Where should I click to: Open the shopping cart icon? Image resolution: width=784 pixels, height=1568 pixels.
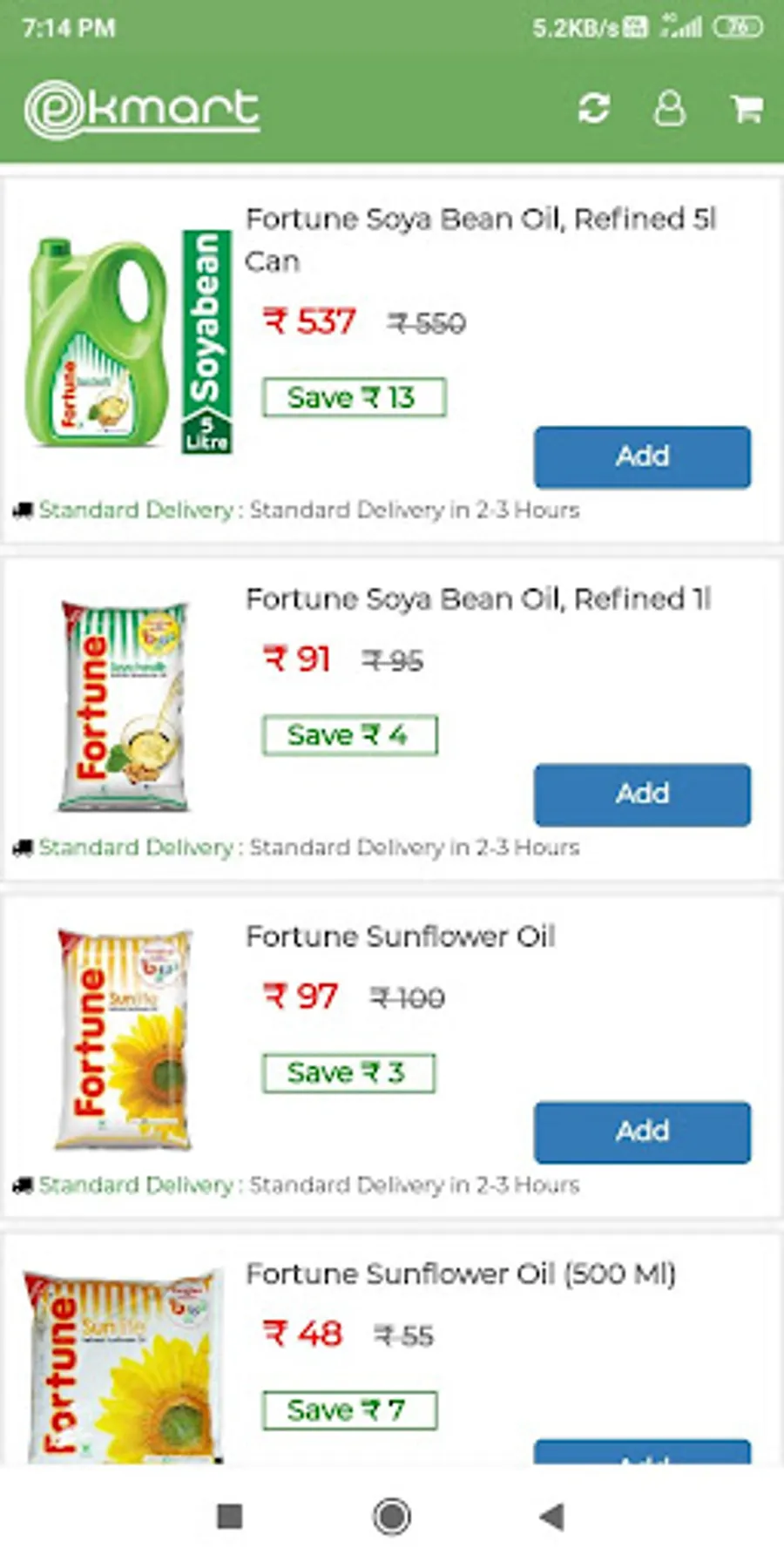coord(747,109)
